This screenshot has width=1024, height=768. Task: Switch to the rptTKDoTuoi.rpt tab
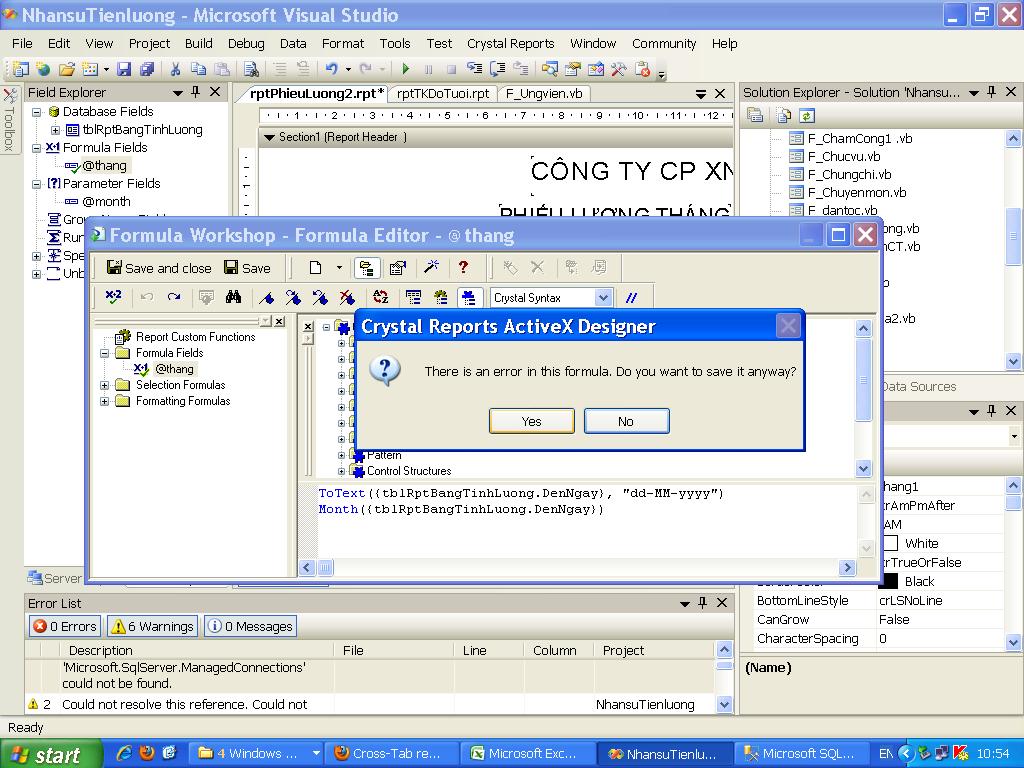443,93
